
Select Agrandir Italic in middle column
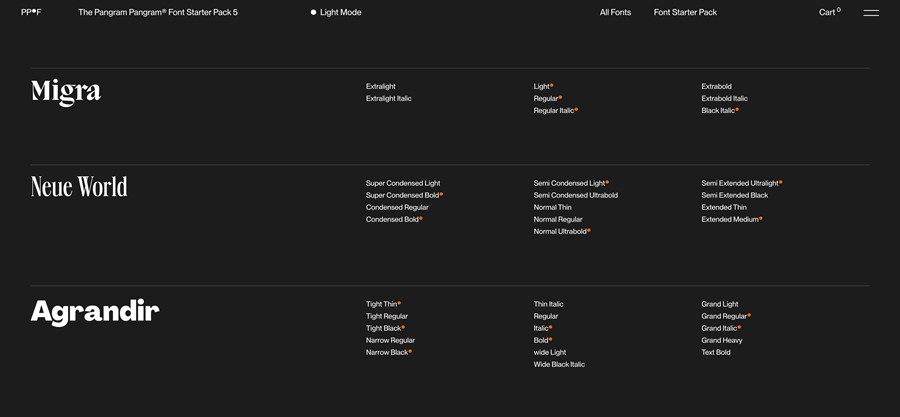point(541,329)
